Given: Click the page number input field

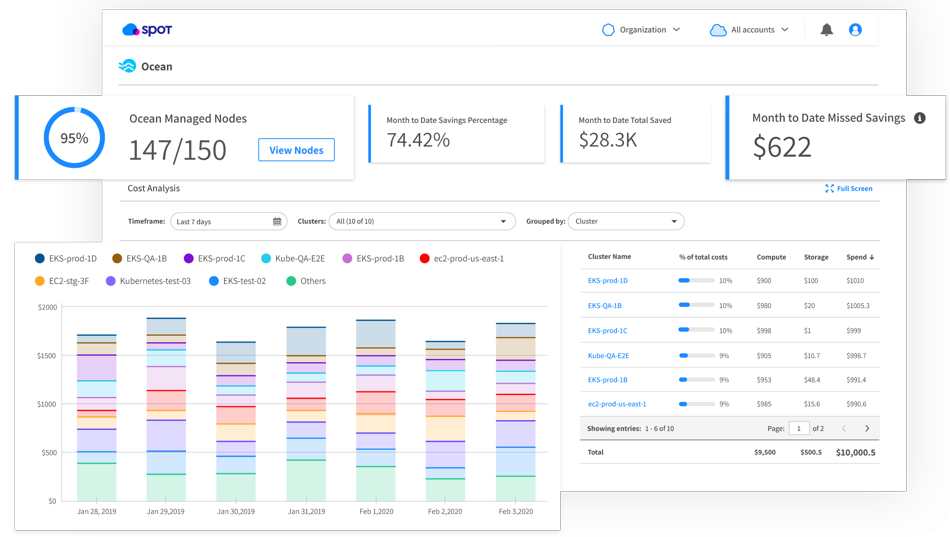Looking at the screenshot, I should point(799,428).
